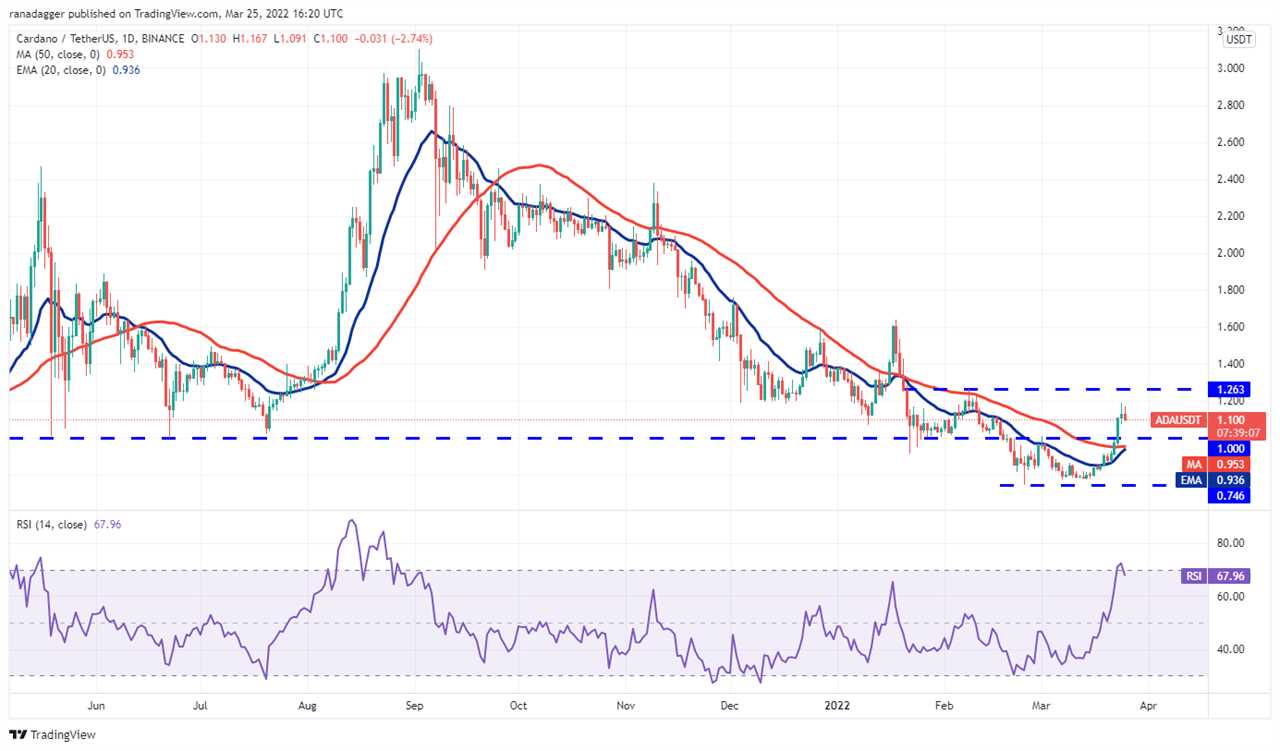
Task: Click the Feb label on time axis
Action: point(942,705)
